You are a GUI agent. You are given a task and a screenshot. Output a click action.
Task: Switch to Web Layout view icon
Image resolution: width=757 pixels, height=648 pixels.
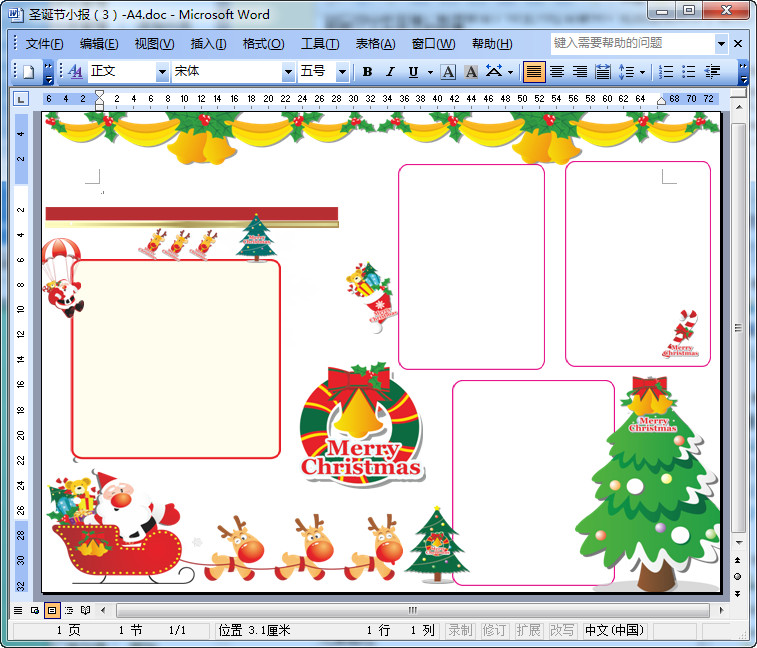pyautogui.click(x=35, y=610)
